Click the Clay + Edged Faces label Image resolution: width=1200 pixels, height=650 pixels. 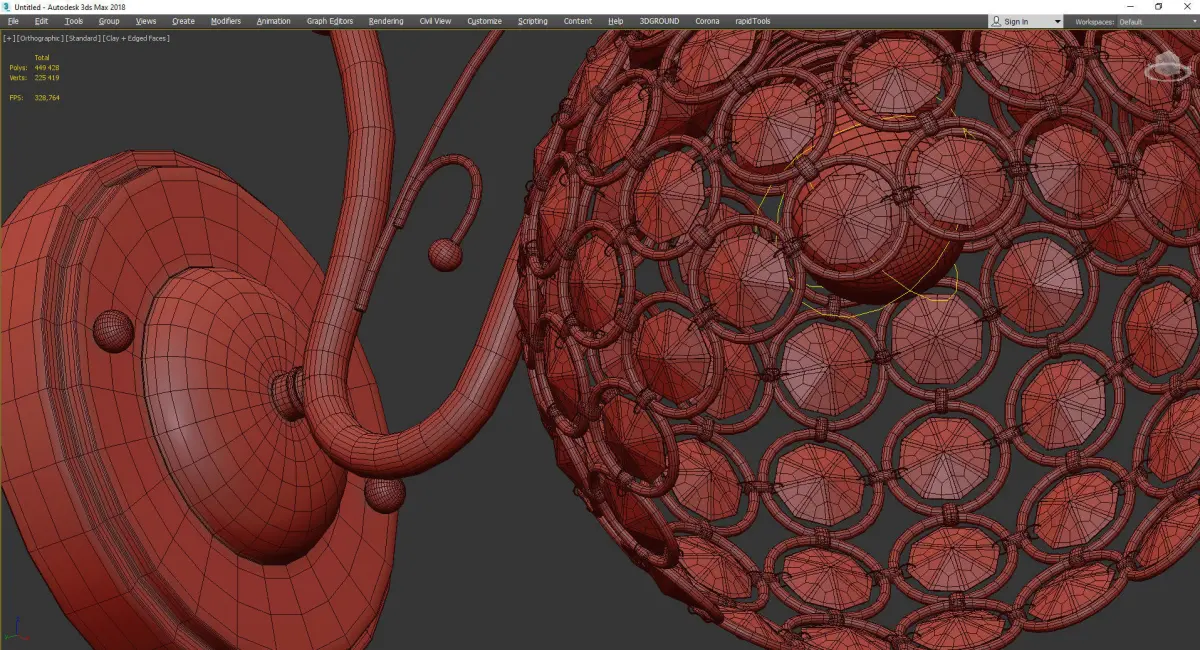tap(135, 38)
